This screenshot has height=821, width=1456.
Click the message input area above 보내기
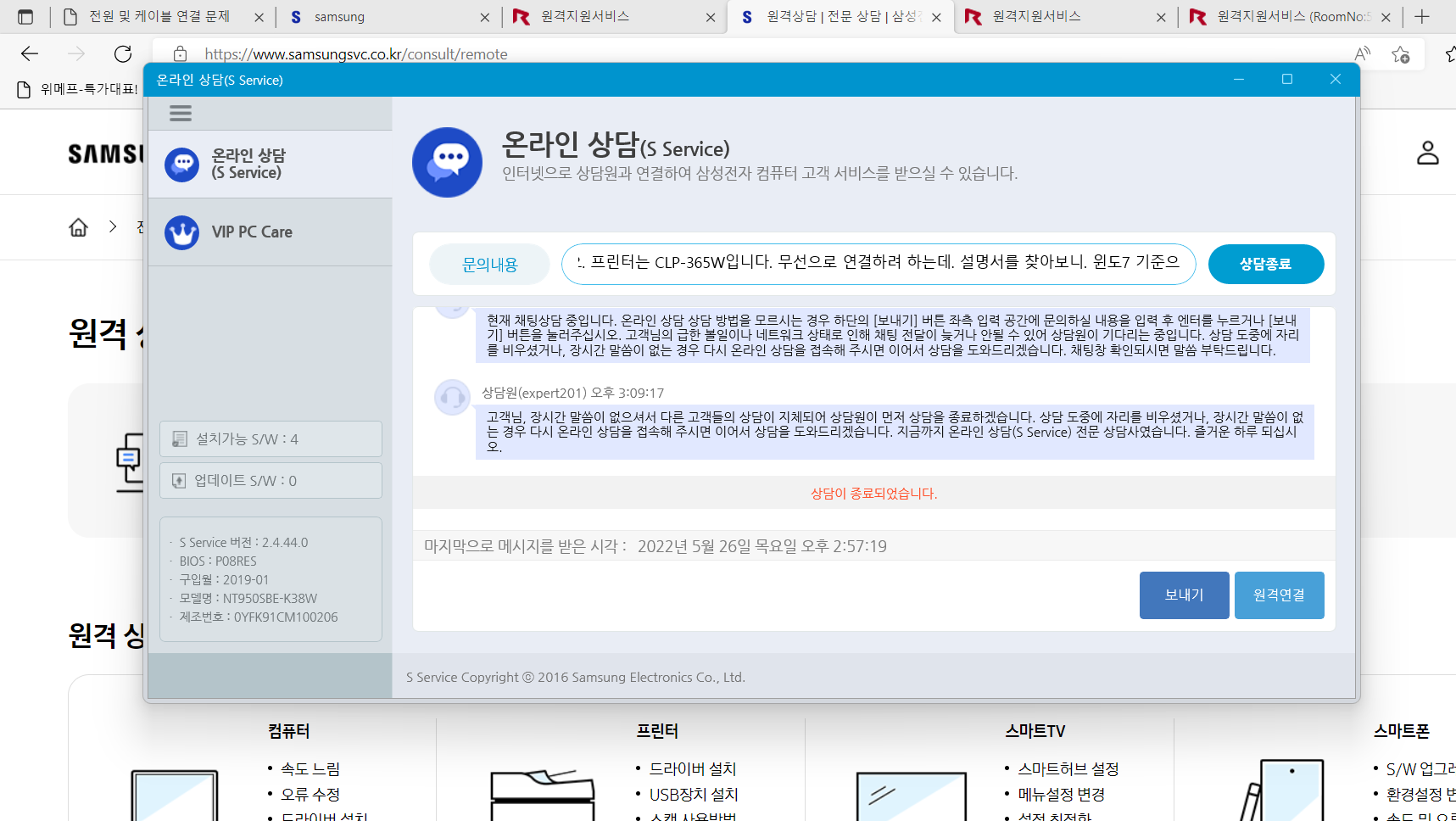coord(772,595)
